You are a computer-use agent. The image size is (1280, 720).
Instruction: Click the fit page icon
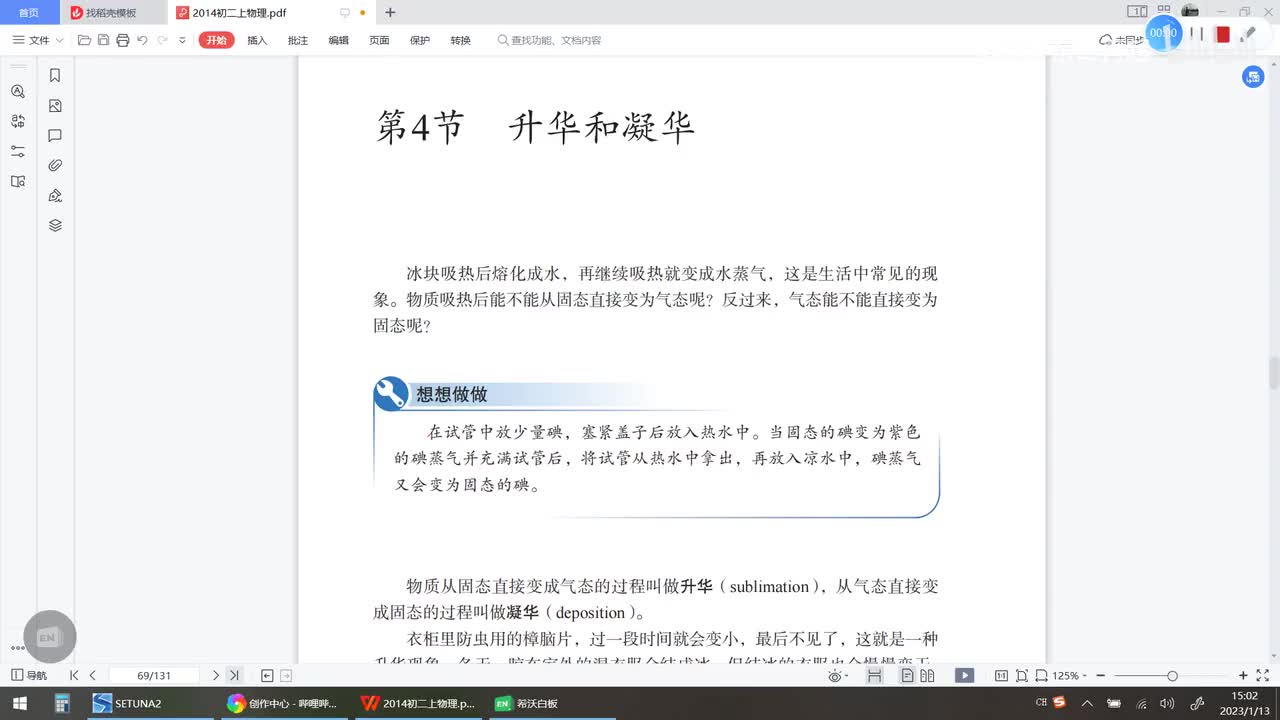1022,676
